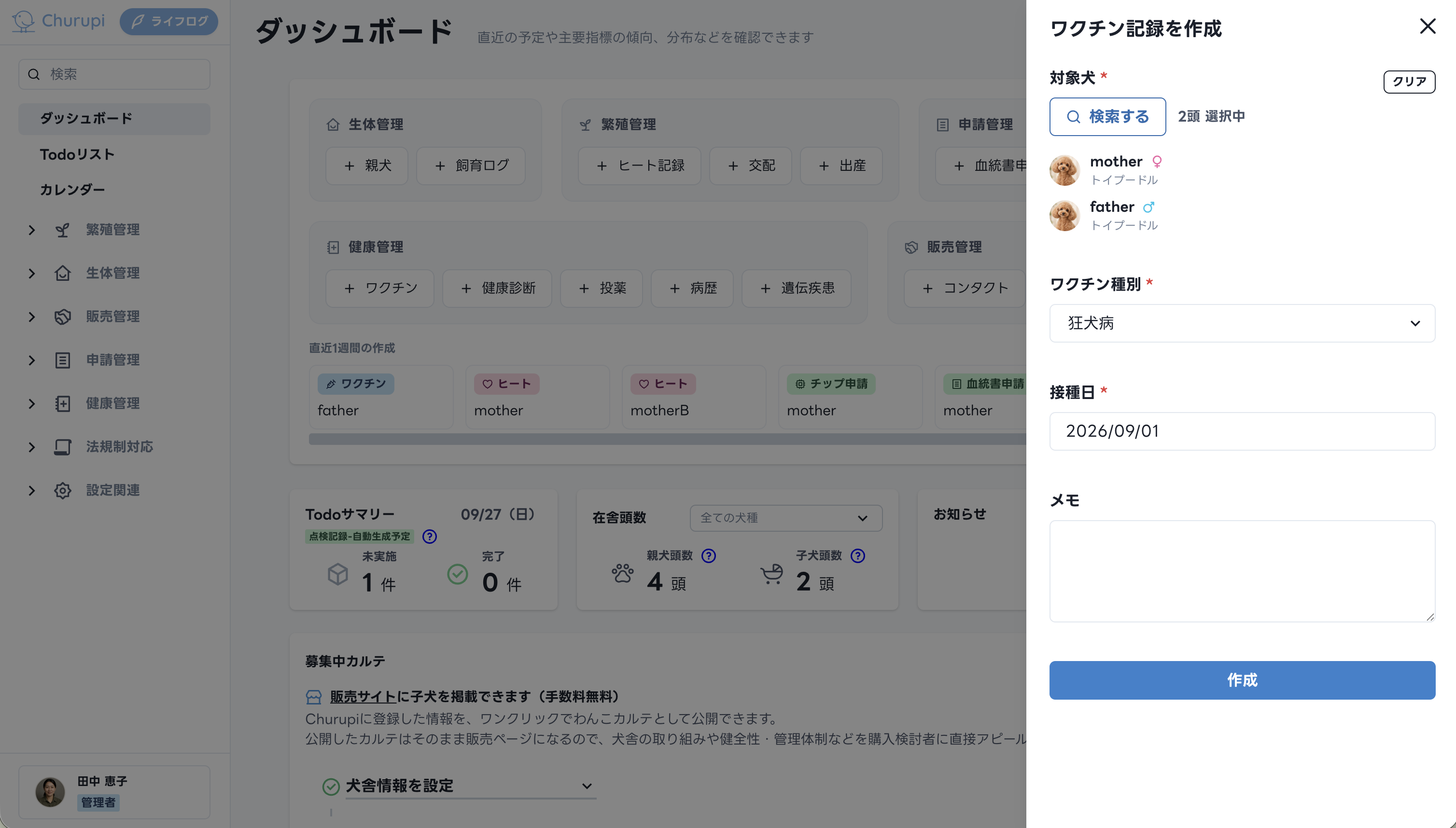Click the + 親犬 quick-add button
The image size is (1456, 828).
point(366,166)
